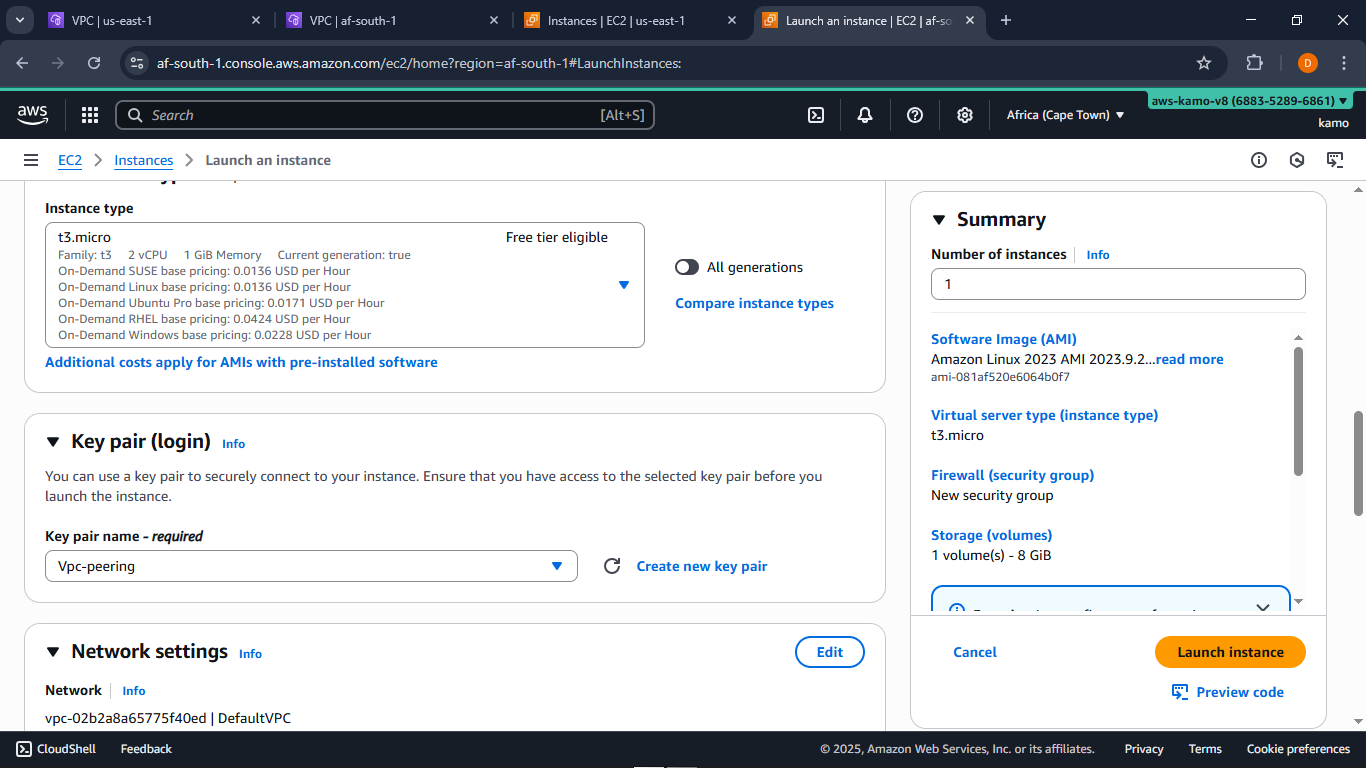Open the settings gear icon
Screen dimensions: 1366x768
click(x=964, y=114)
